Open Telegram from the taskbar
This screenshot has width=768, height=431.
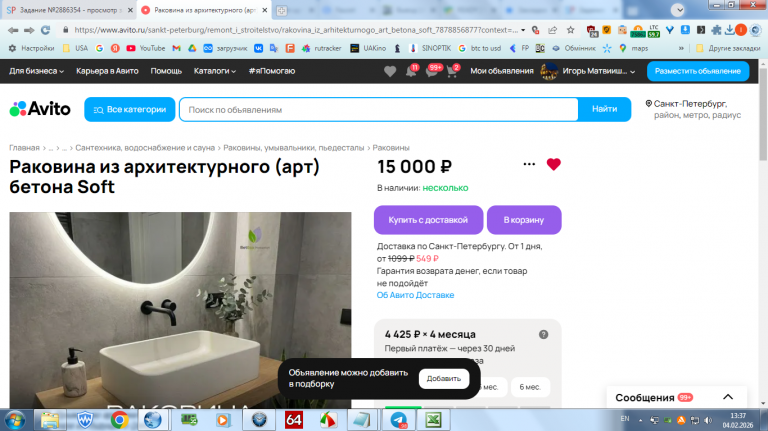(x=399, y=420)
